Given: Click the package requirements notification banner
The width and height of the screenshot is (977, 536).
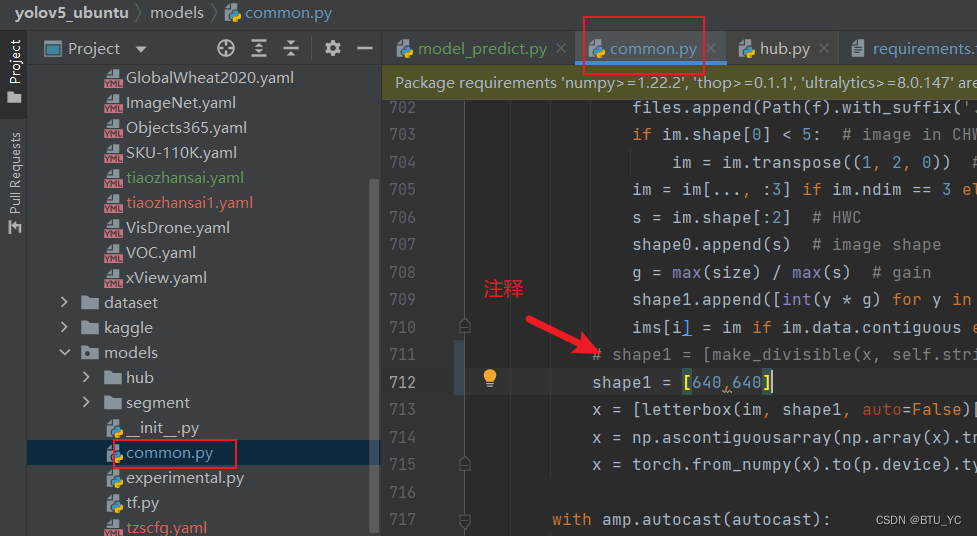Looking at the screenshot, I should (679, 82).
